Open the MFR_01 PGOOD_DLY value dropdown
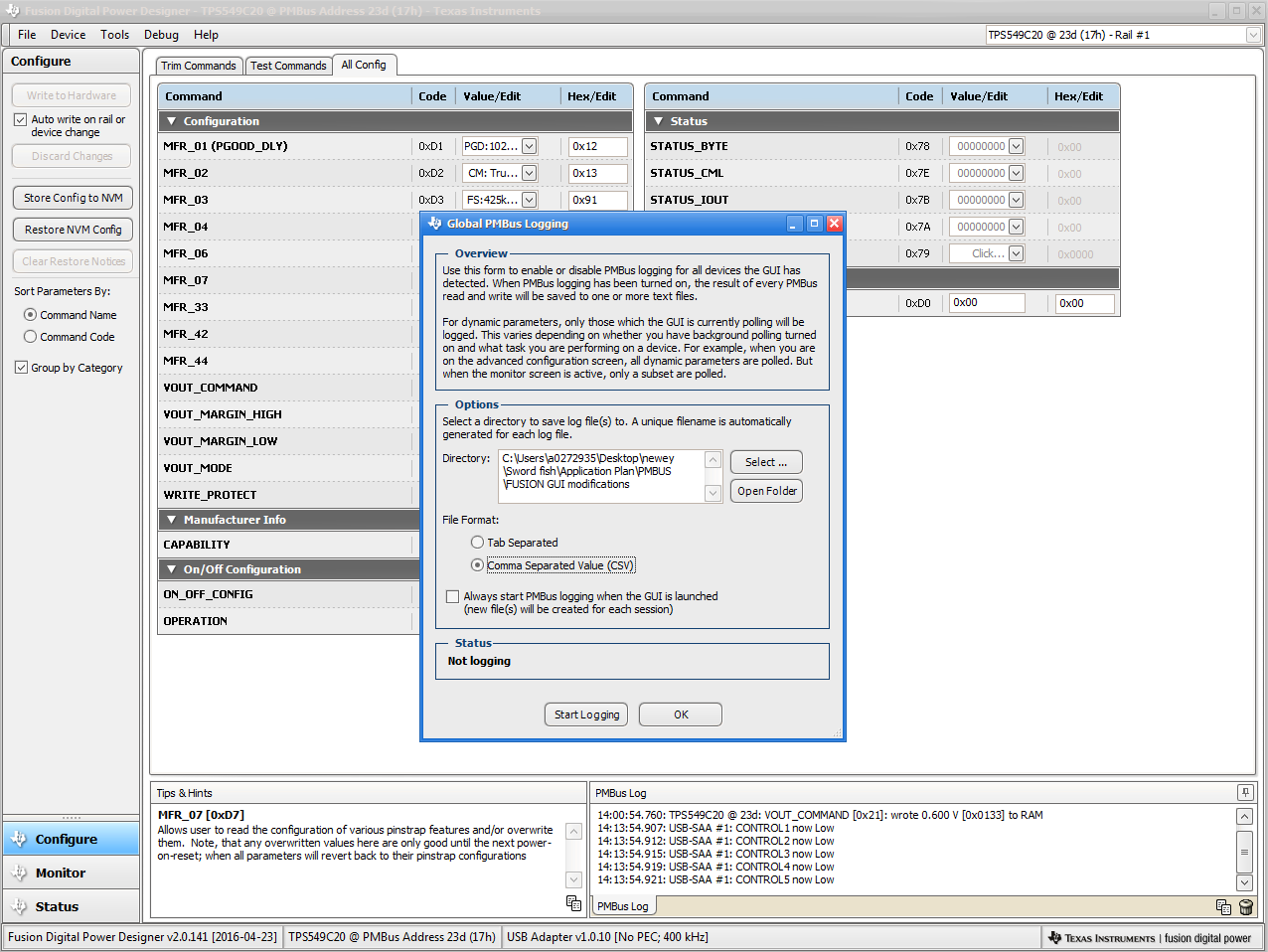 click(x=529, y=146)
